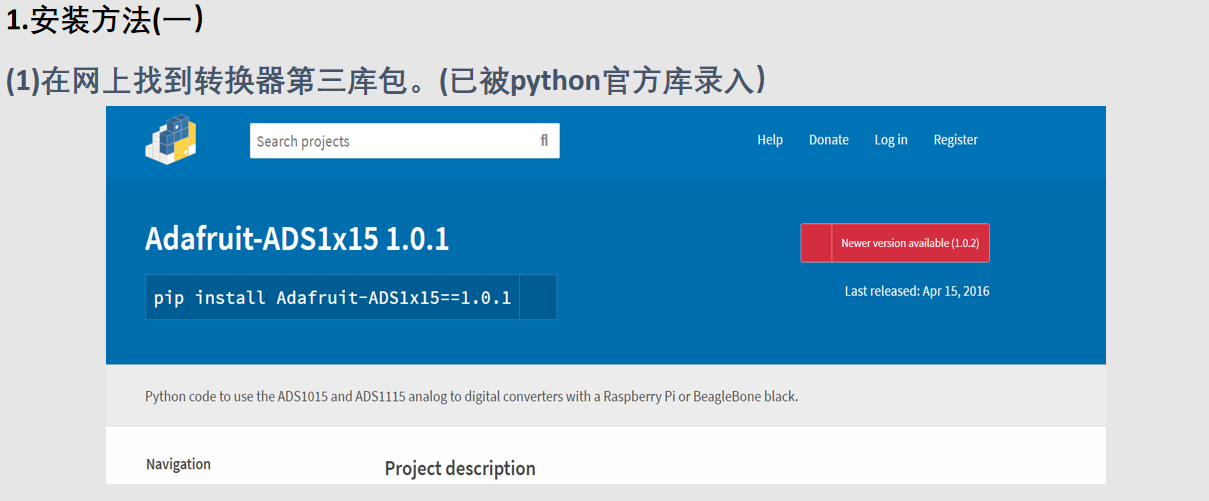
Task: Open the Donate page link
Action: coord(829,140)
